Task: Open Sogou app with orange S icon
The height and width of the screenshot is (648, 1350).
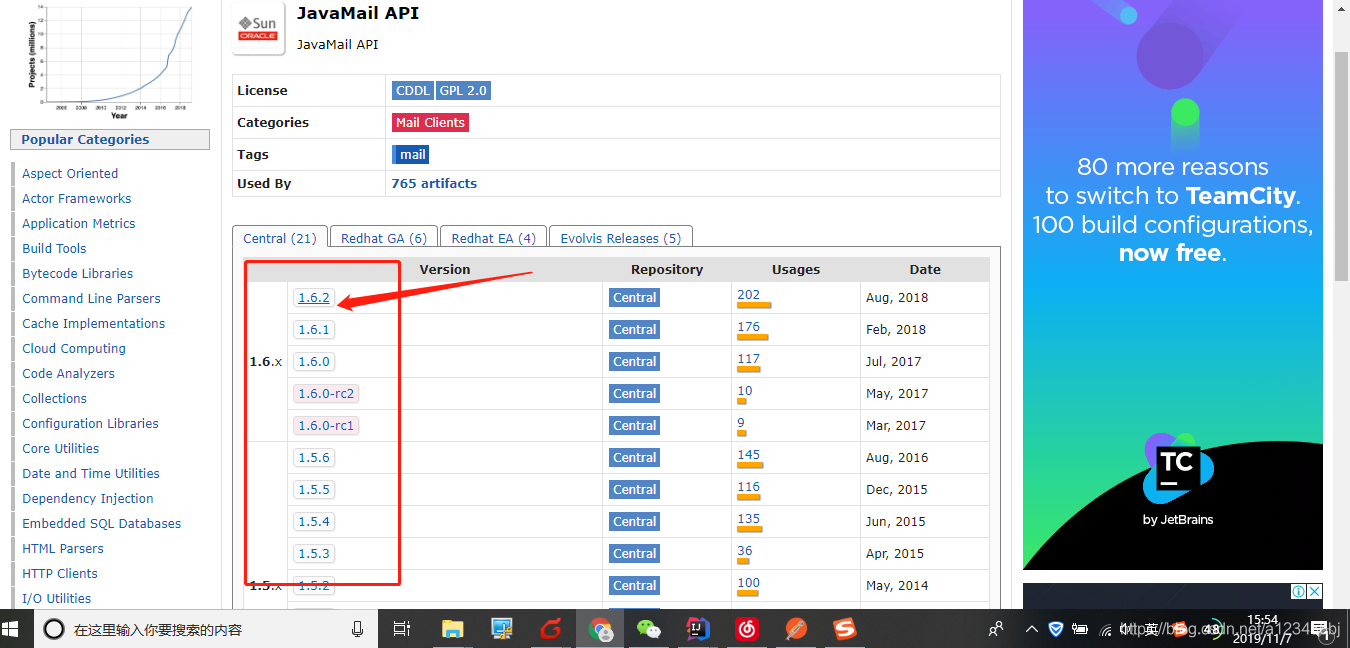Action: [x=845, y=629]
